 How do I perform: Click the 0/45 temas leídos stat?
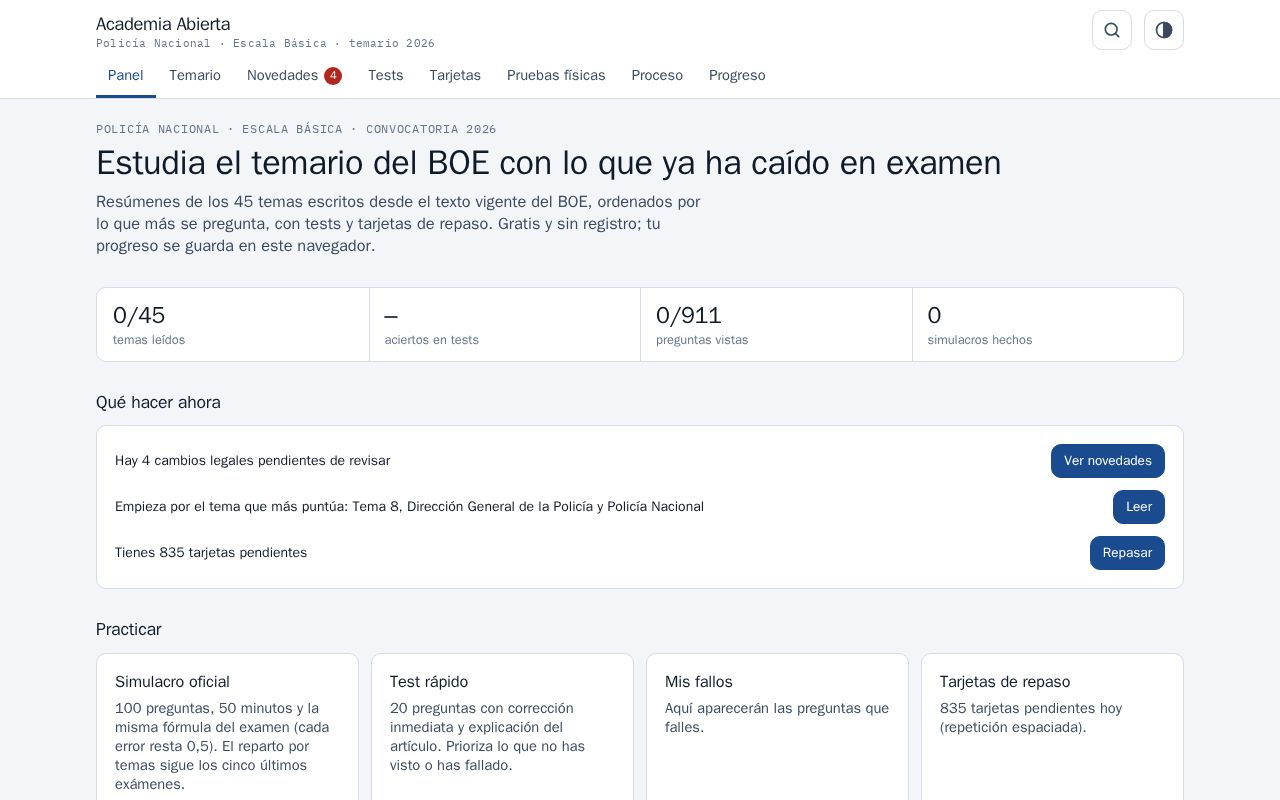click(233, 325)
